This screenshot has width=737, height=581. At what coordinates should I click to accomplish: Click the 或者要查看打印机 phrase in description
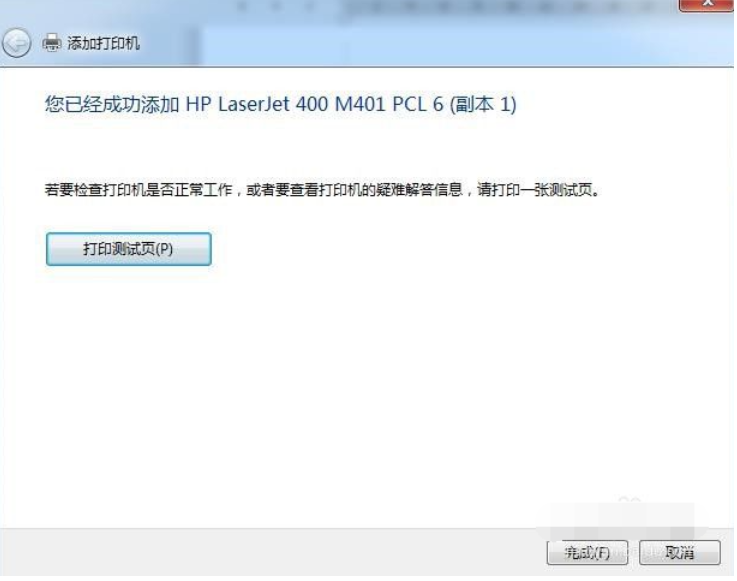[304, 190]
